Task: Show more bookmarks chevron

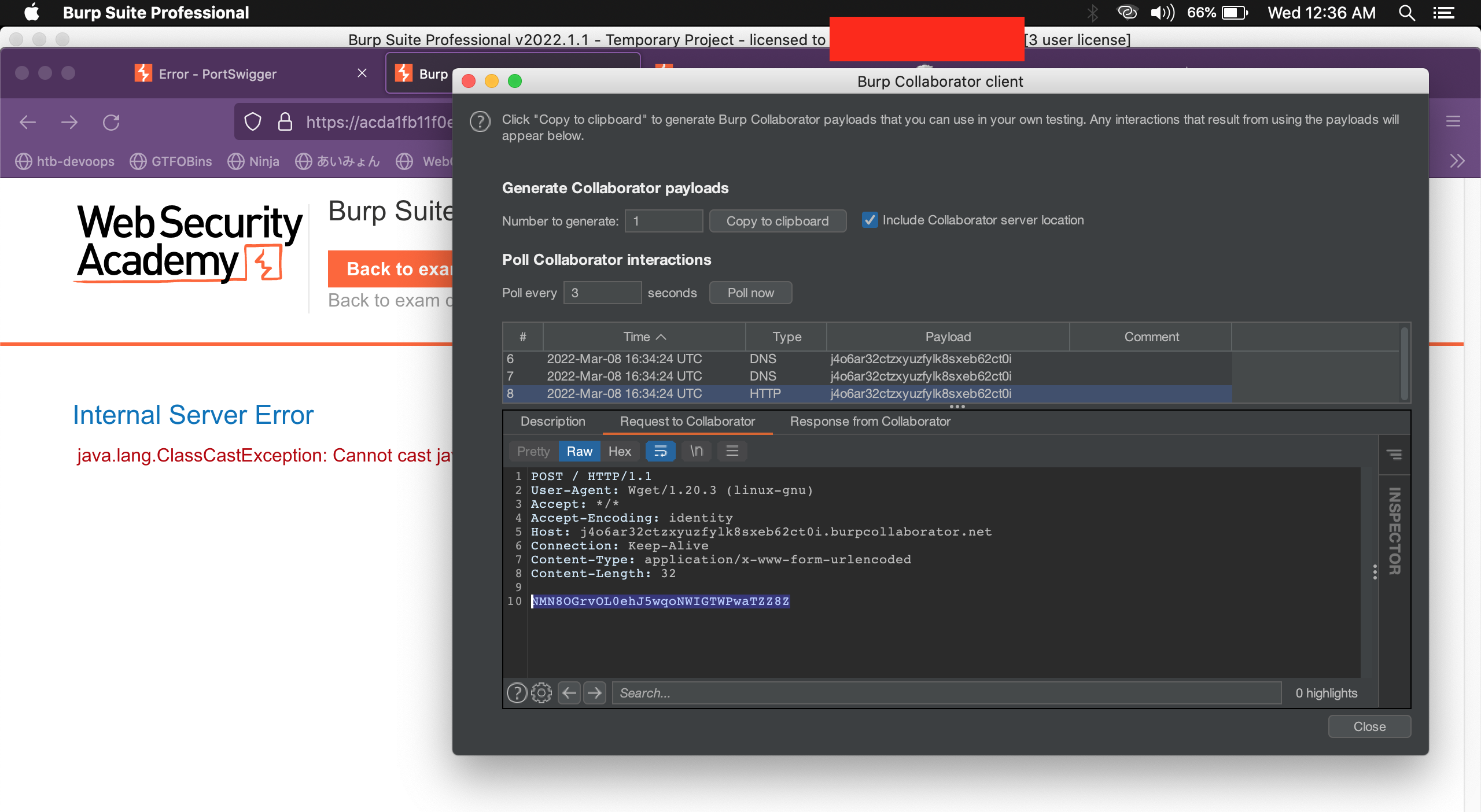Action: [1457, 161]
